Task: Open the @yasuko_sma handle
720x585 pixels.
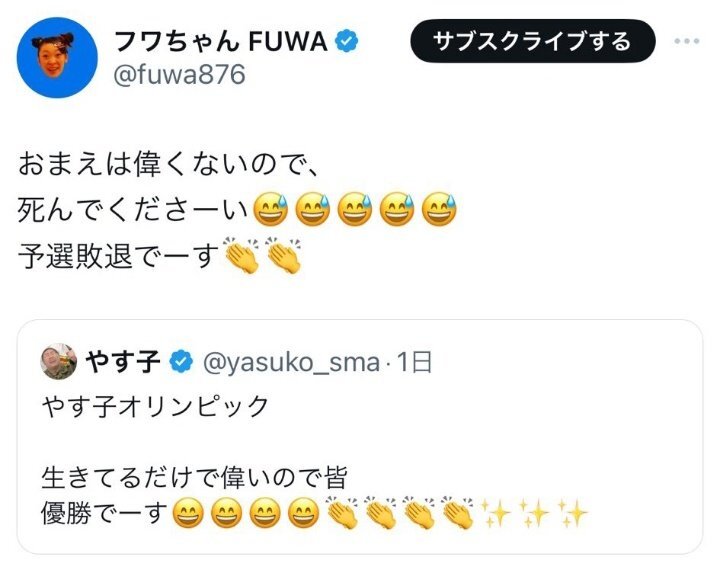Action: [289, 362]
